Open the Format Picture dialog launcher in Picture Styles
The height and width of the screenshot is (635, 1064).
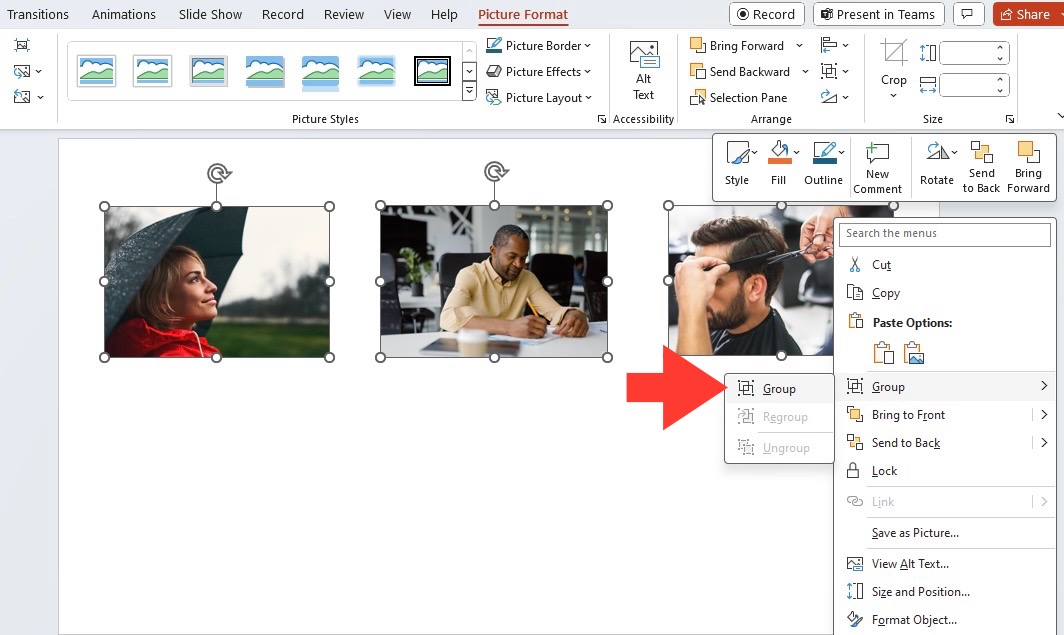(601, 119)
